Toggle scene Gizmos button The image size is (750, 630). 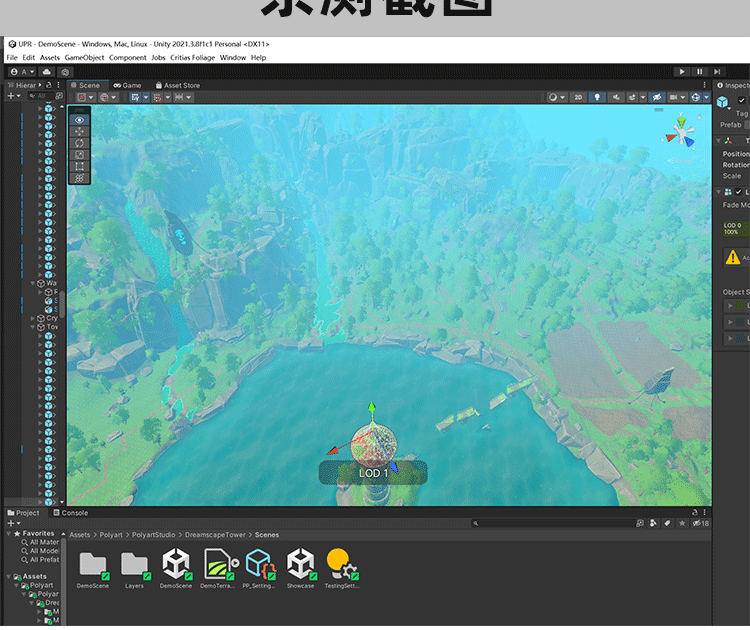[x=695, y=97]
